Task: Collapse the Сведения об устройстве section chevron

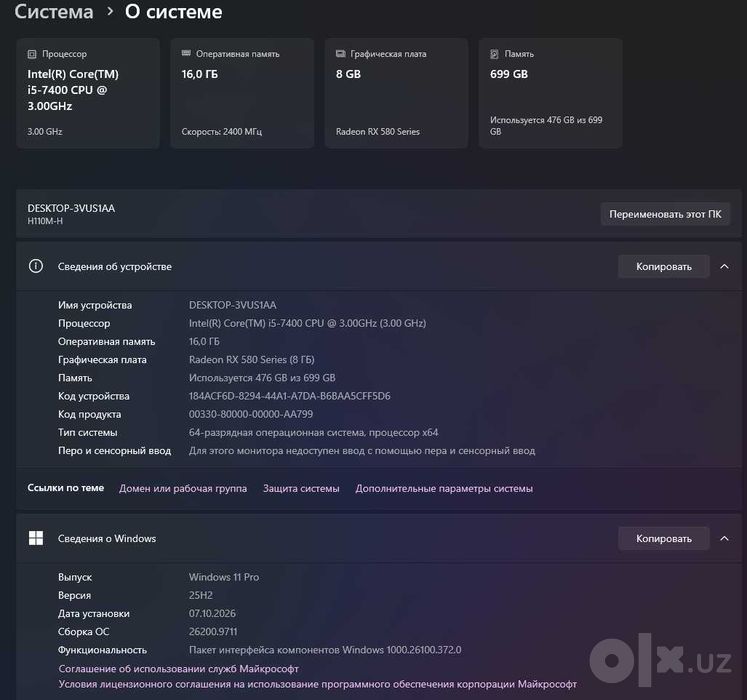Action: click(x=724, y=266)
